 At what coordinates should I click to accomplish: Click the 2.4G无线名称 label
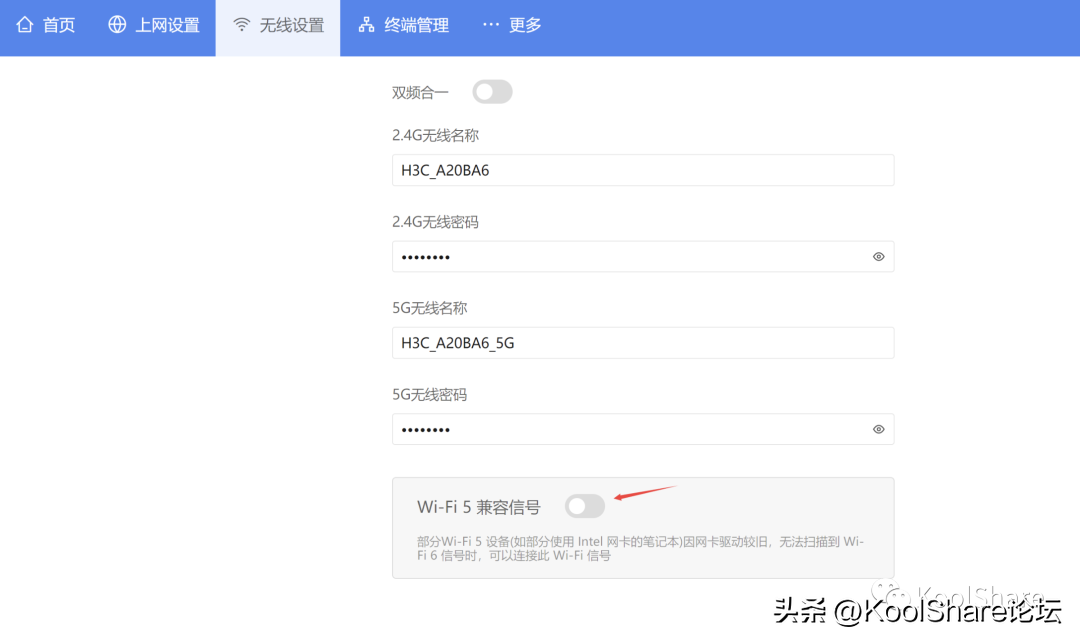(x=435, y=136)
